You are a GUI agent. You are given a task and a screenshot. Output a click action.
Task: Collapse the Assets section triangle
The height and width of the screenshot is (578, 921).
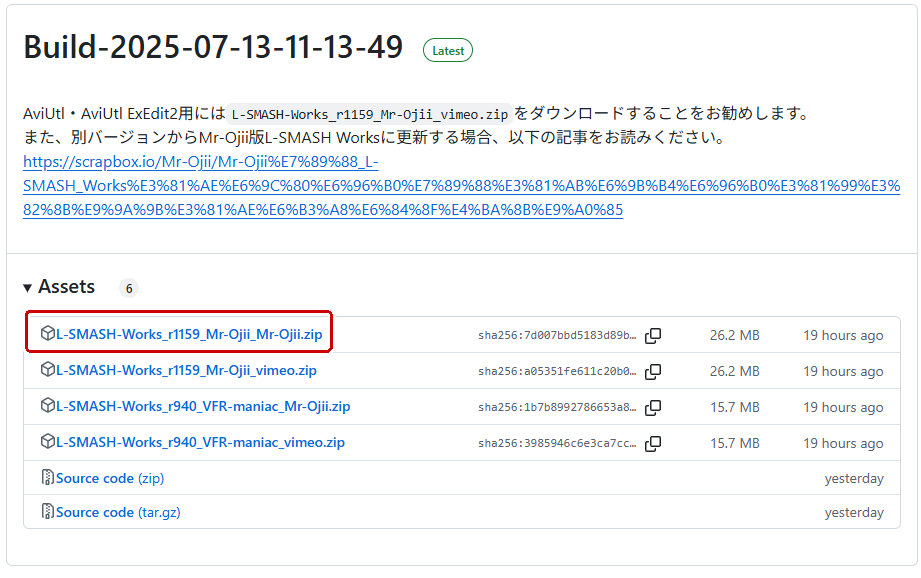click(27, 288)
